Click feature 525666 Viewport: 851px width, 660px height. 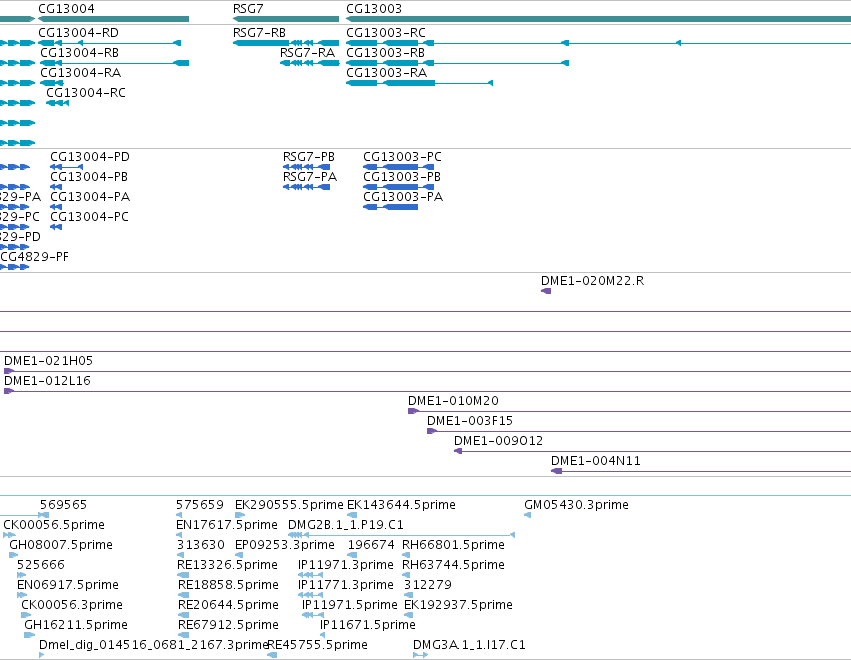coord(41,566)
